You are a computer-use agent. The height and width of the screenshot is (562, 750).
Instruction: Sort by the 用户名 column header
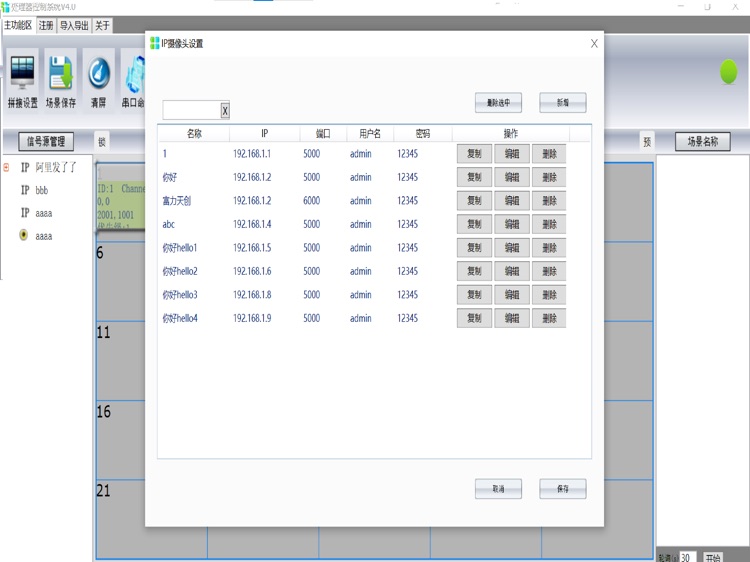tap(370, 133)
